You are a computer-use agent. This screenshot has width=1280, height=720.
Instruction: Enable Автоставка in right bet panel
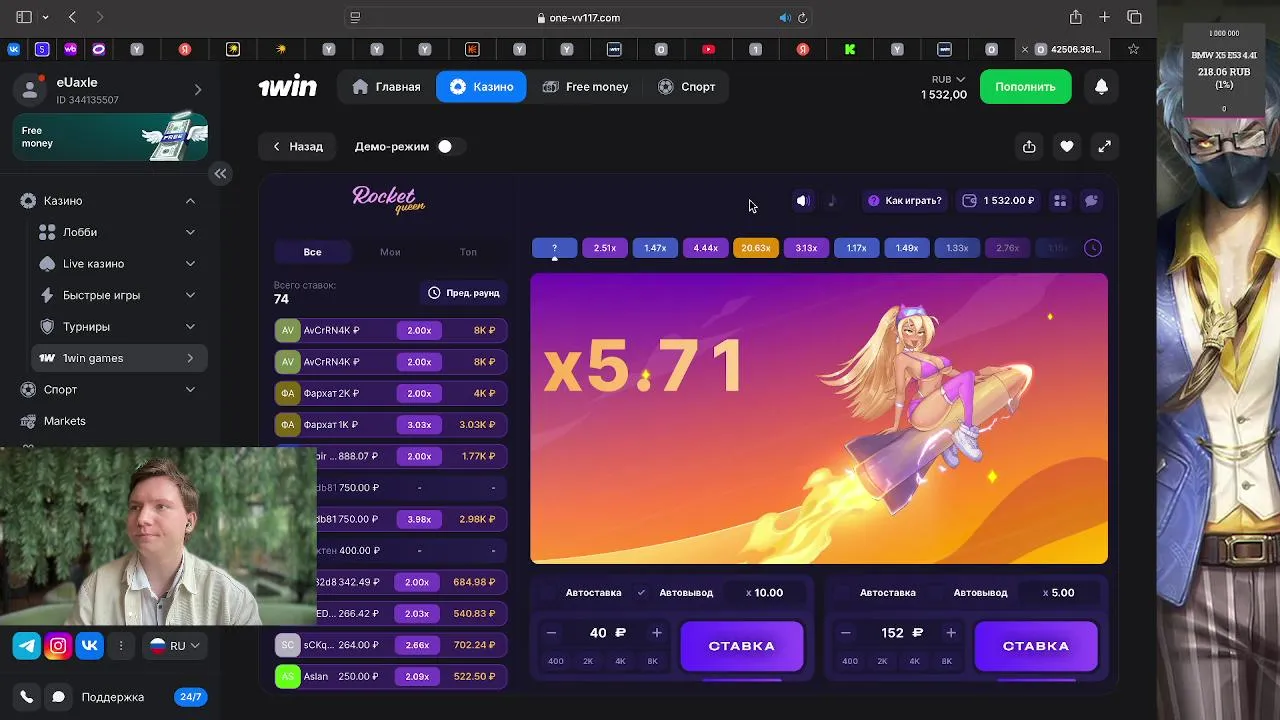(x=843, y=593)
